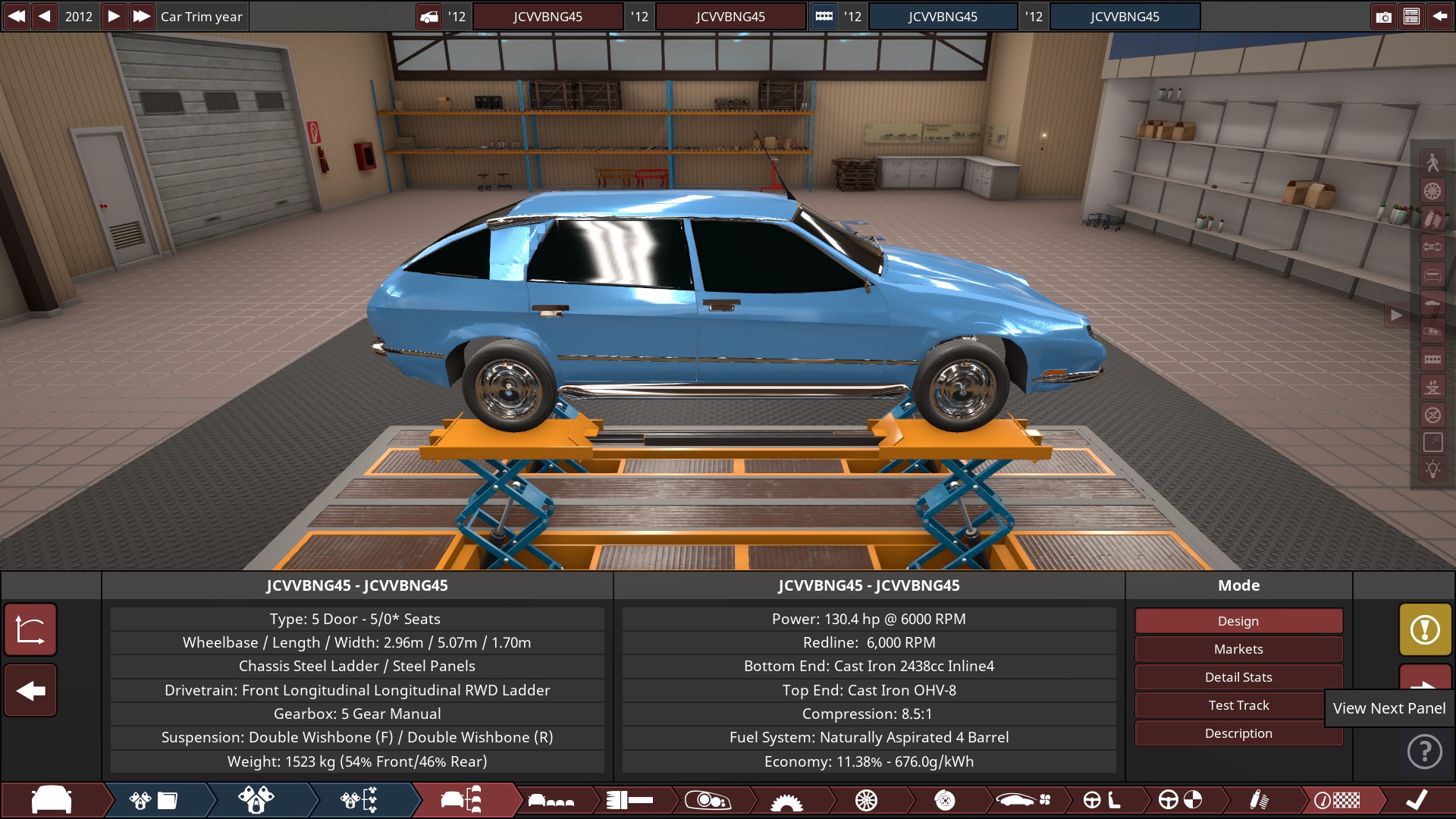
Task: Open engine family tab with folder icon
Action: [x=154, y=800]
